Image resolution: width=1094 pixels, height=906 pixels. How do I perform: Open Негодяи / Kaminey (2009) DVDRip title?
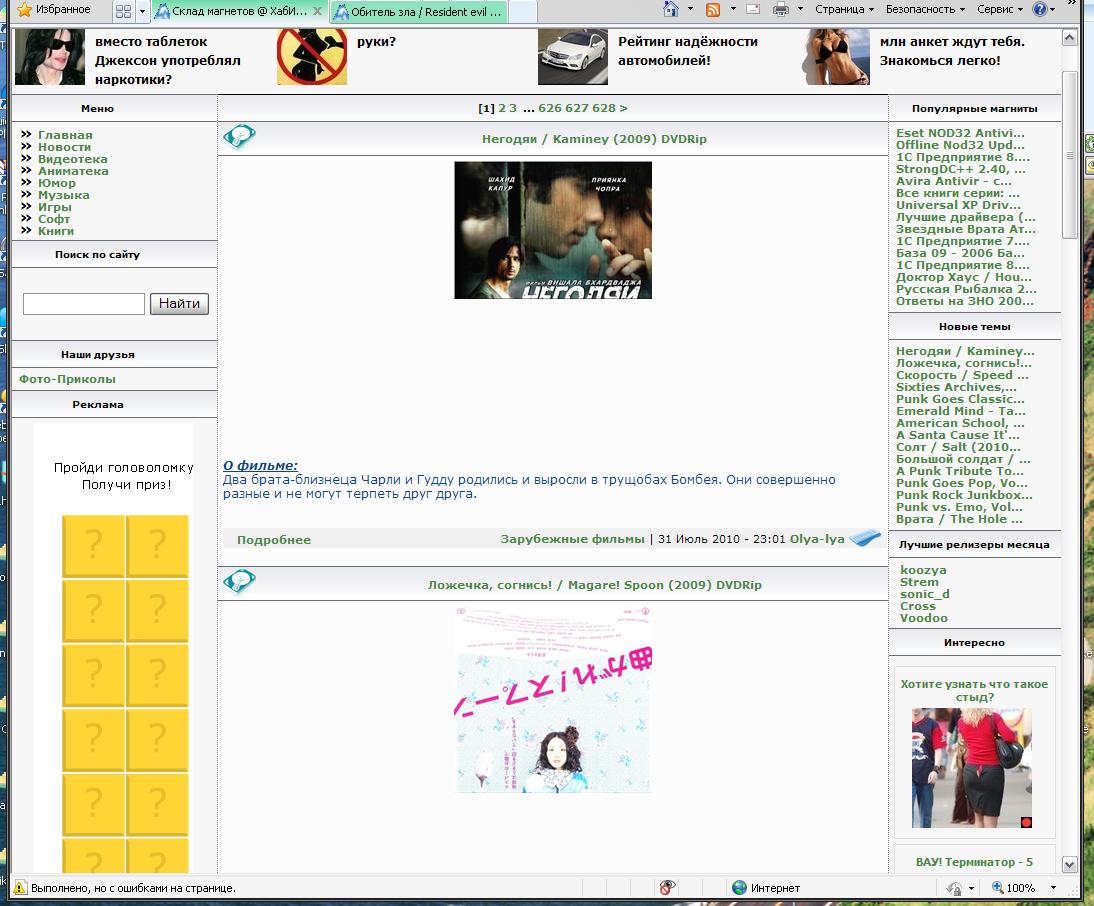click(x=594, y=139)
